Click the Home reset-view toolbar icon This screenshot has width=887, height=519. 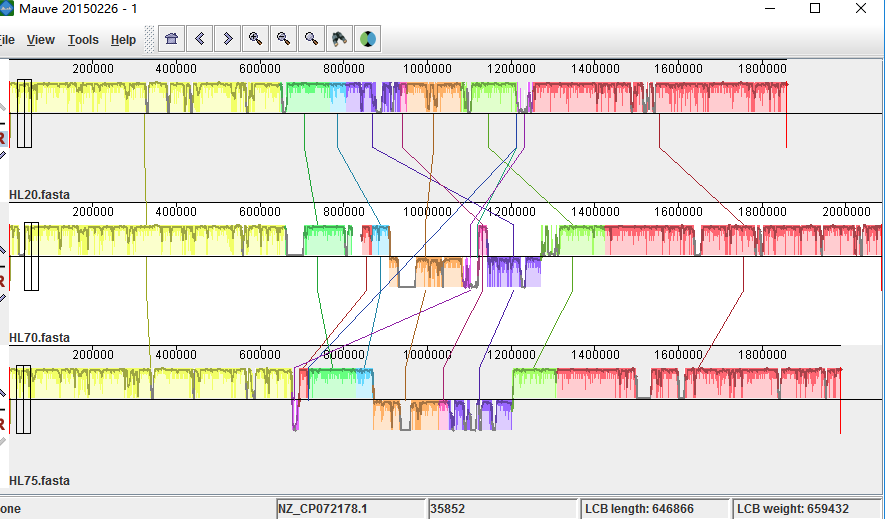(x=171, y=39)
